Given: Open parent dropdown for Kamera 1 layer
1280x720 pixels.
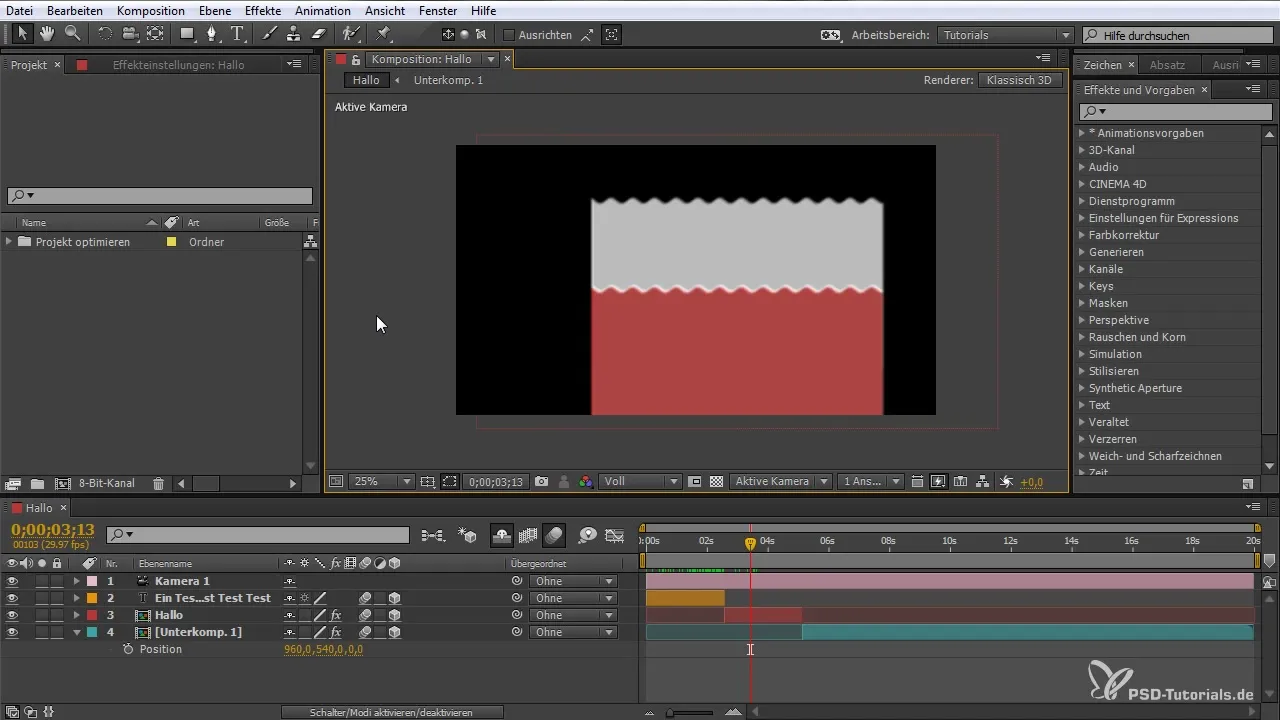Looking at the screenshot, I should point(572,581).
